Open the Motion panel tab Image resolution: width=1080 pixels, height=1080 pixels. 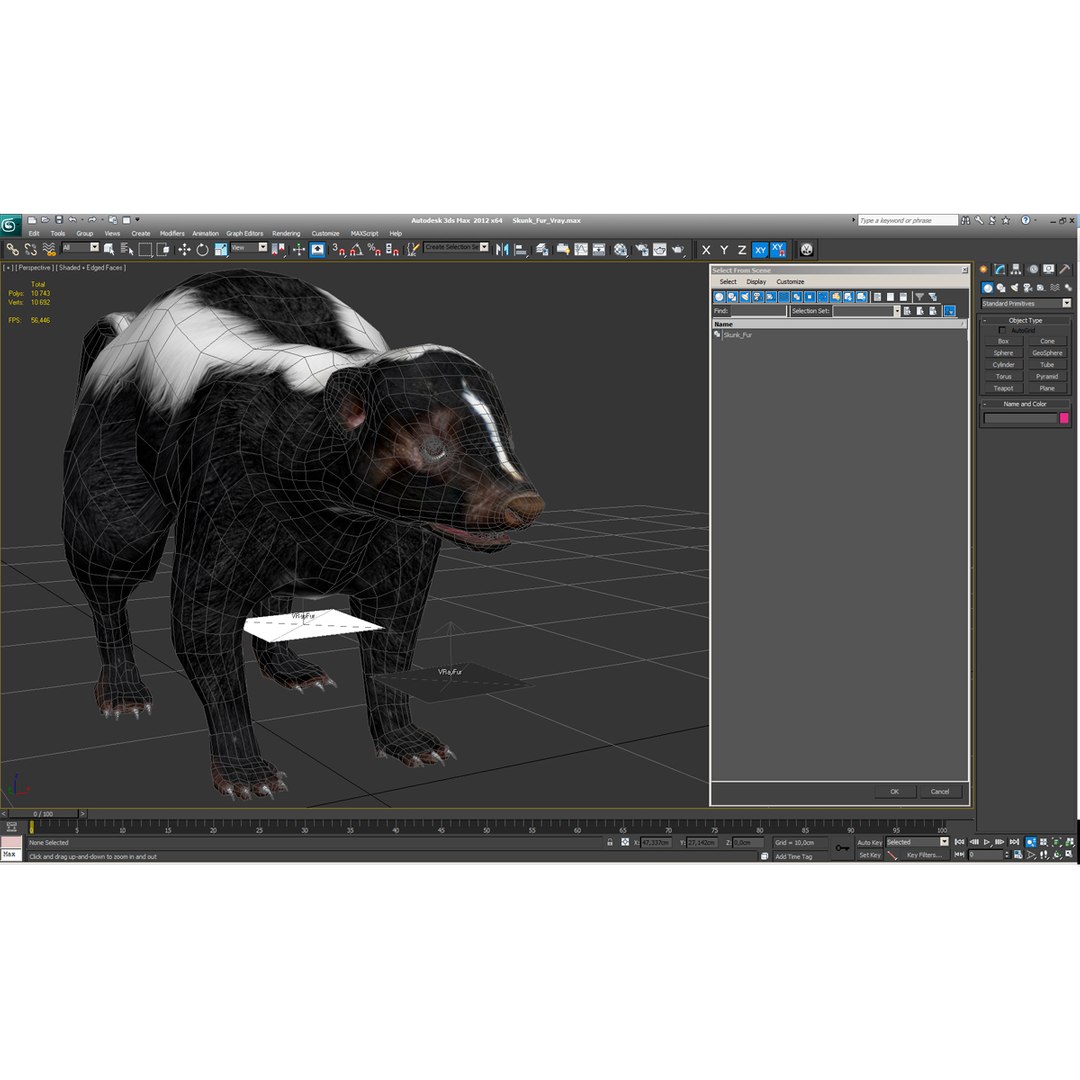pos(1032,269)
